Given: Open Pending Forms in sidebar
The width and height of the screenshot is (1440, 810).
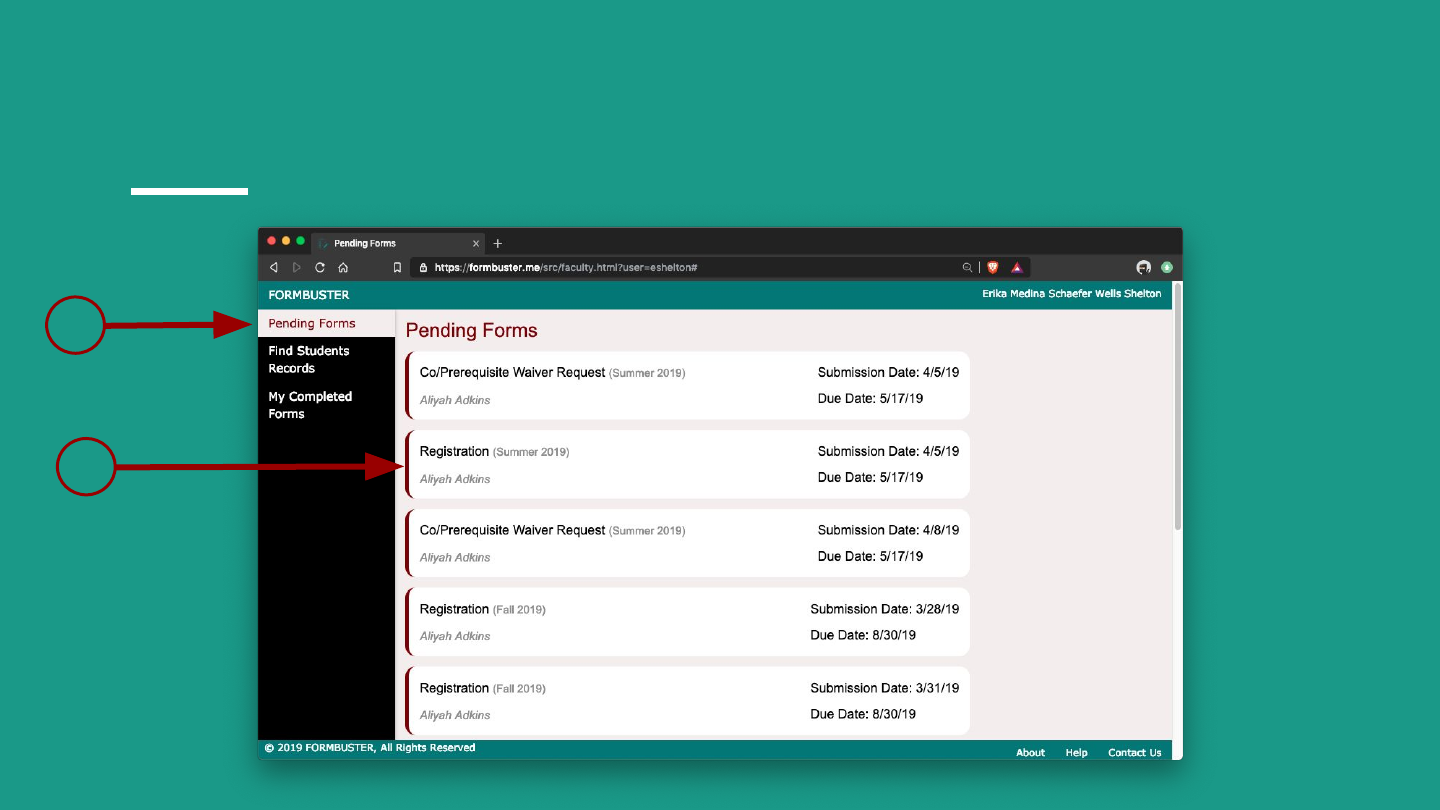Looking at the screenshot, I should [326, 323].
